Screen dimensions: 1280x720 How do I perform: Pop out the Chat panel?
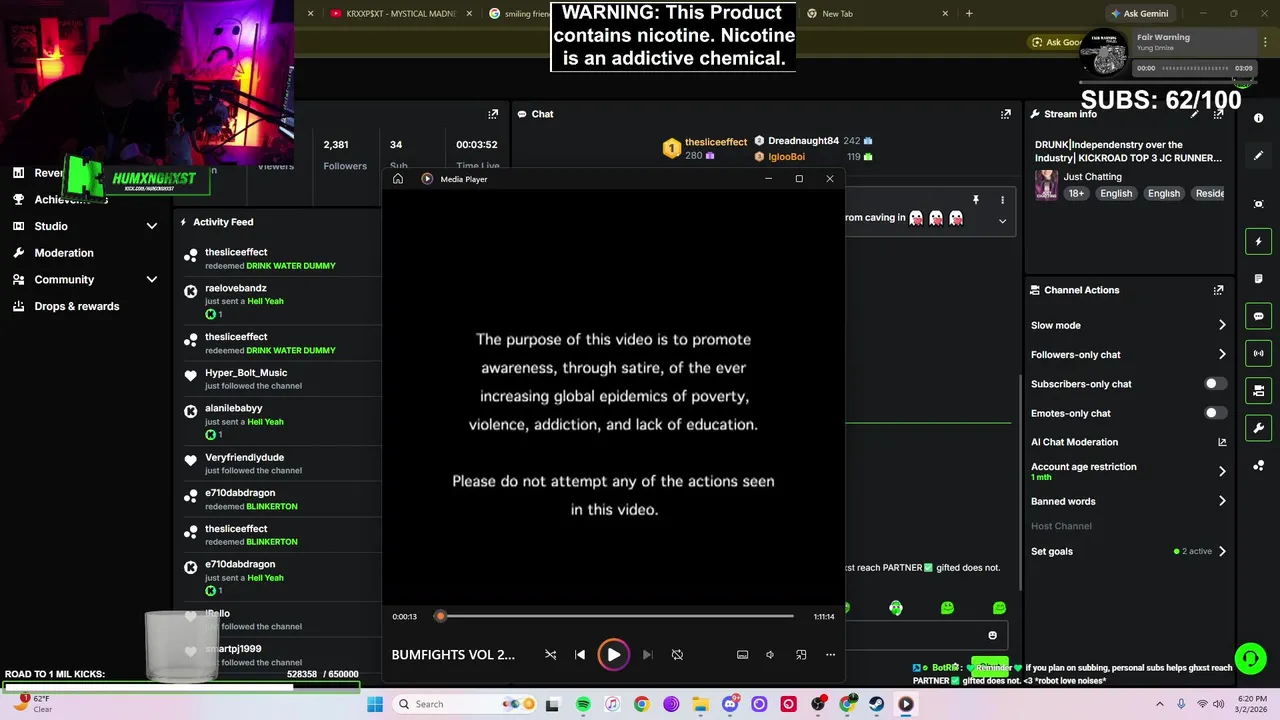(x=1005, y=114)
